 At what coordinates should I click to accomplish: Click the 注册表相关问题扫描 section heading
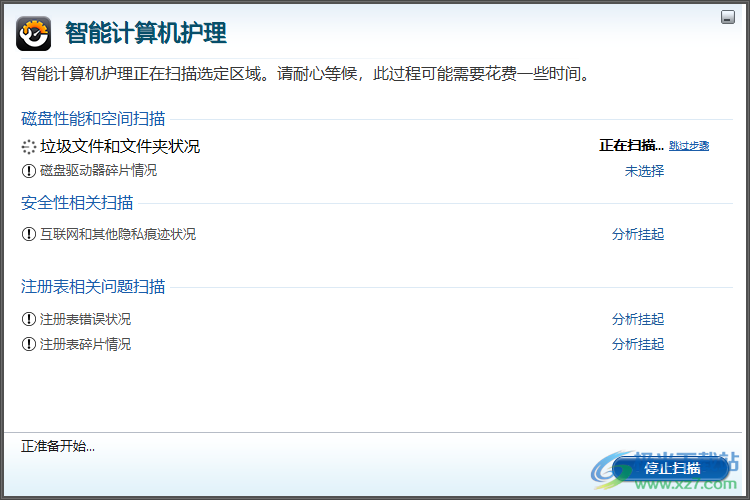(93, 287)
